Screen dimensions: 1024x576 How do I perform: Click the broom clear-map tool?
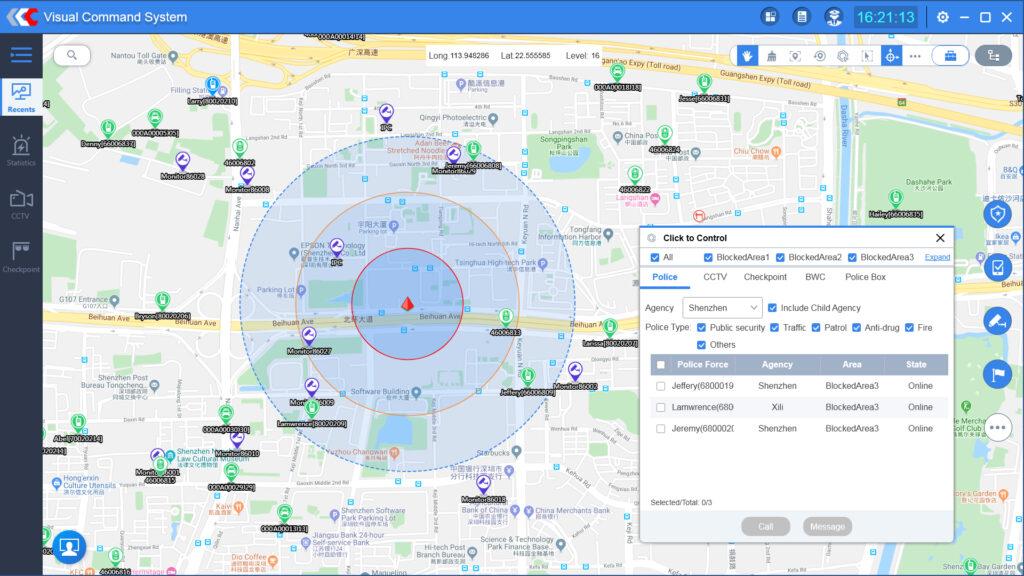coord(770,56)
